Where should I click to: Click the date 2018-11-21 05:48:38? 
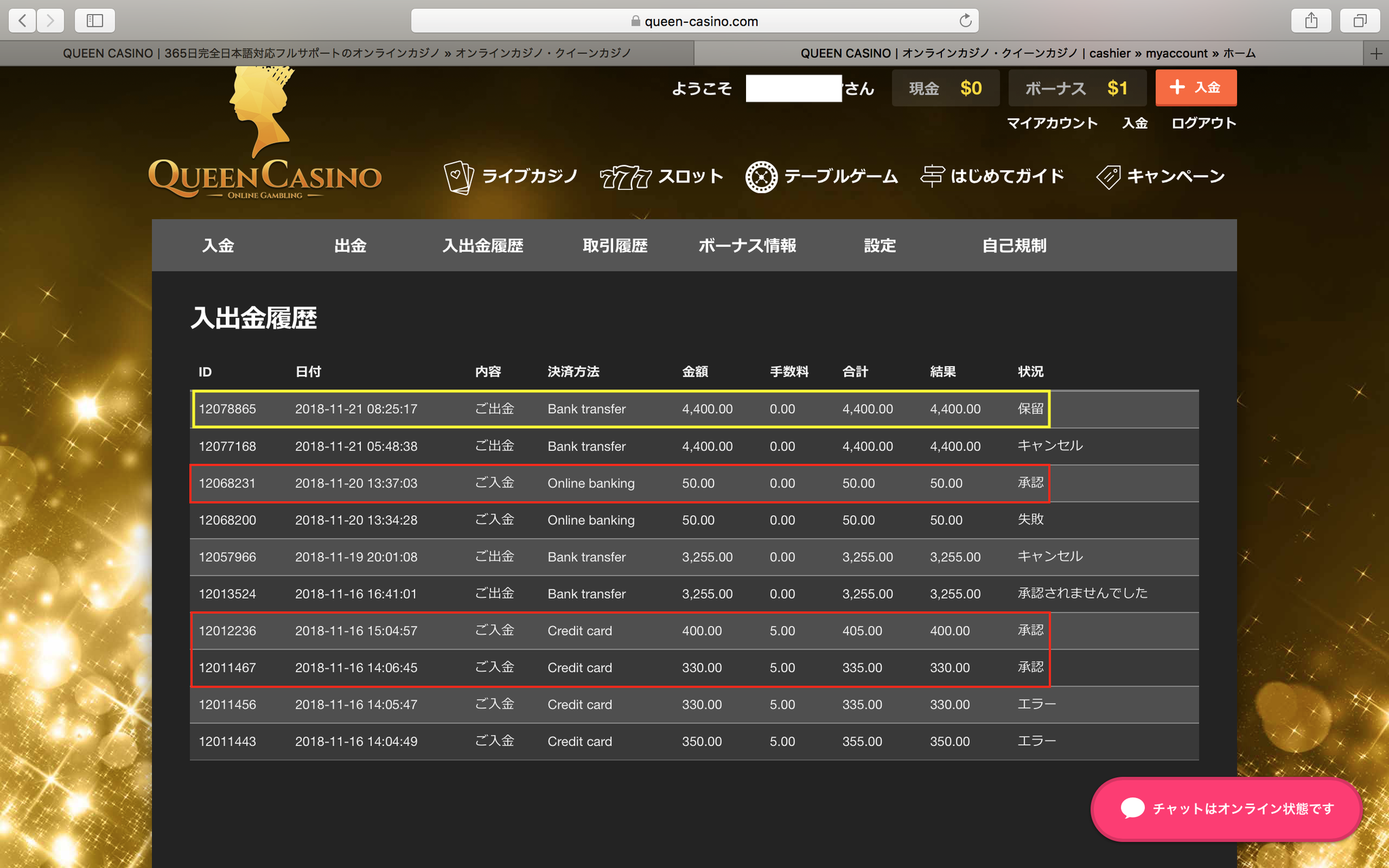click(x=356, y=446)
